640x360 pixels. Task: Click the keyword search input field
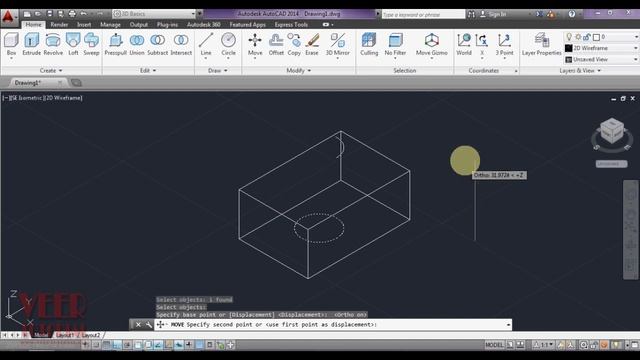point(423,14)
